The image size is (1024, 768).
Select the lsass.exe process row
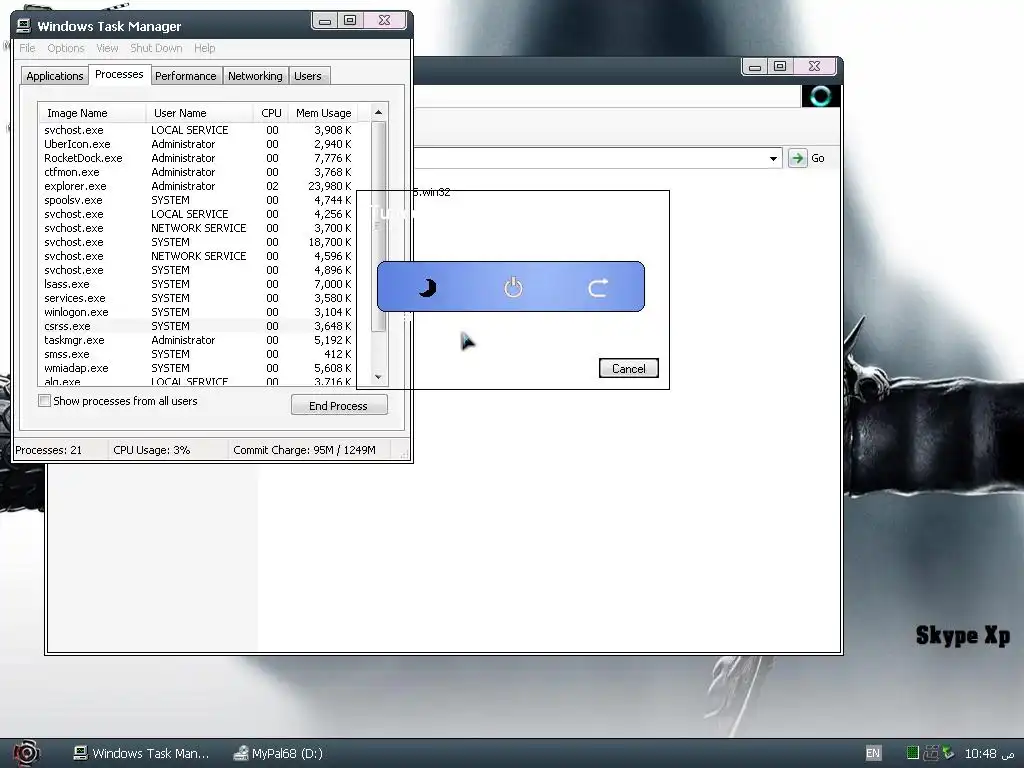198,284
